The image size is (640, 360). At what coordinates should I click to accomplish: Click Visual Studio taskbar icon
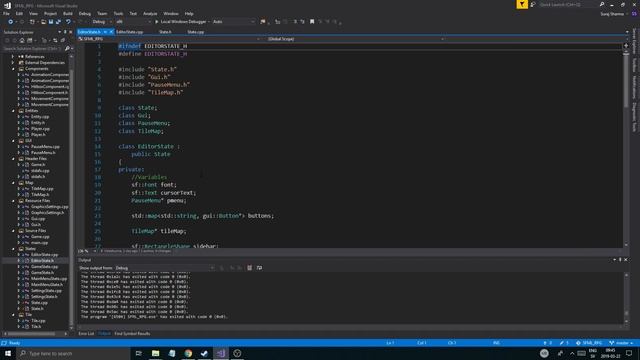pyautogui.click(x=221, y=353)
